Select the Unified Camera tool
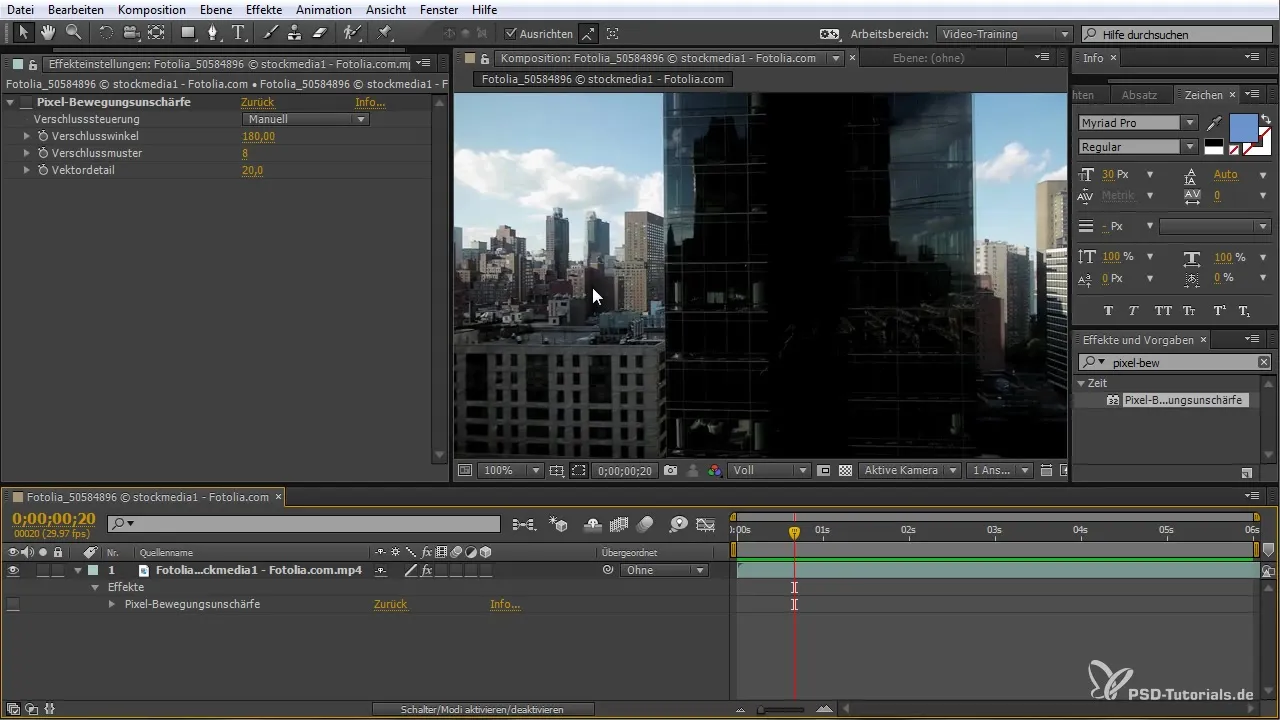 point(131,33)
